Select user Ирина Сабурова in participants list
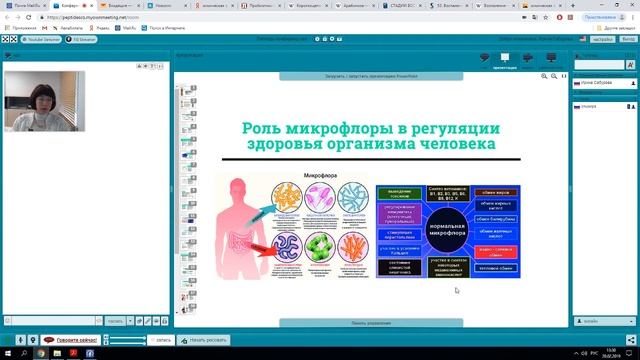 coord(604,83)
